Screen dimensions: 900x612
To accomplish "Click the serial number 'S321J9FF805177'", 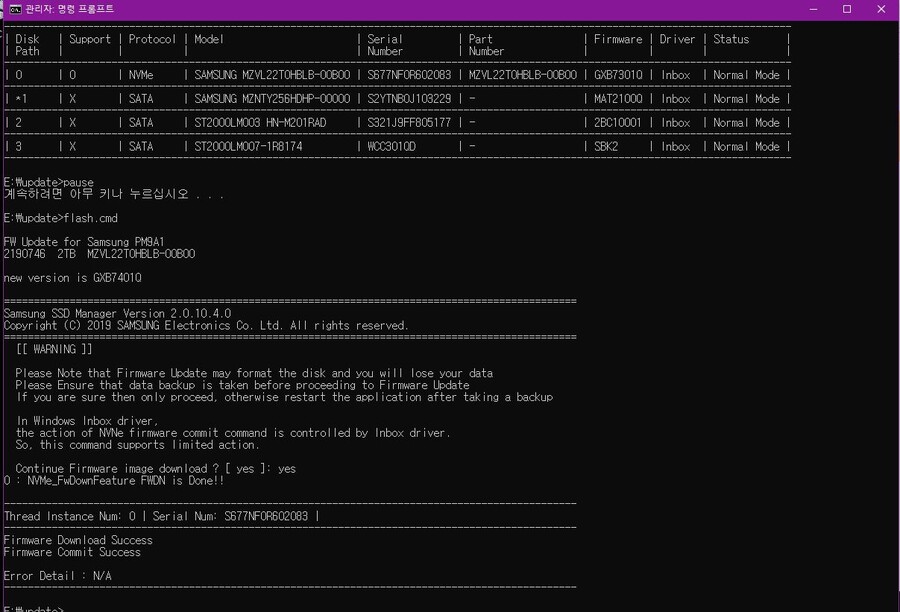I will point(409,123).
